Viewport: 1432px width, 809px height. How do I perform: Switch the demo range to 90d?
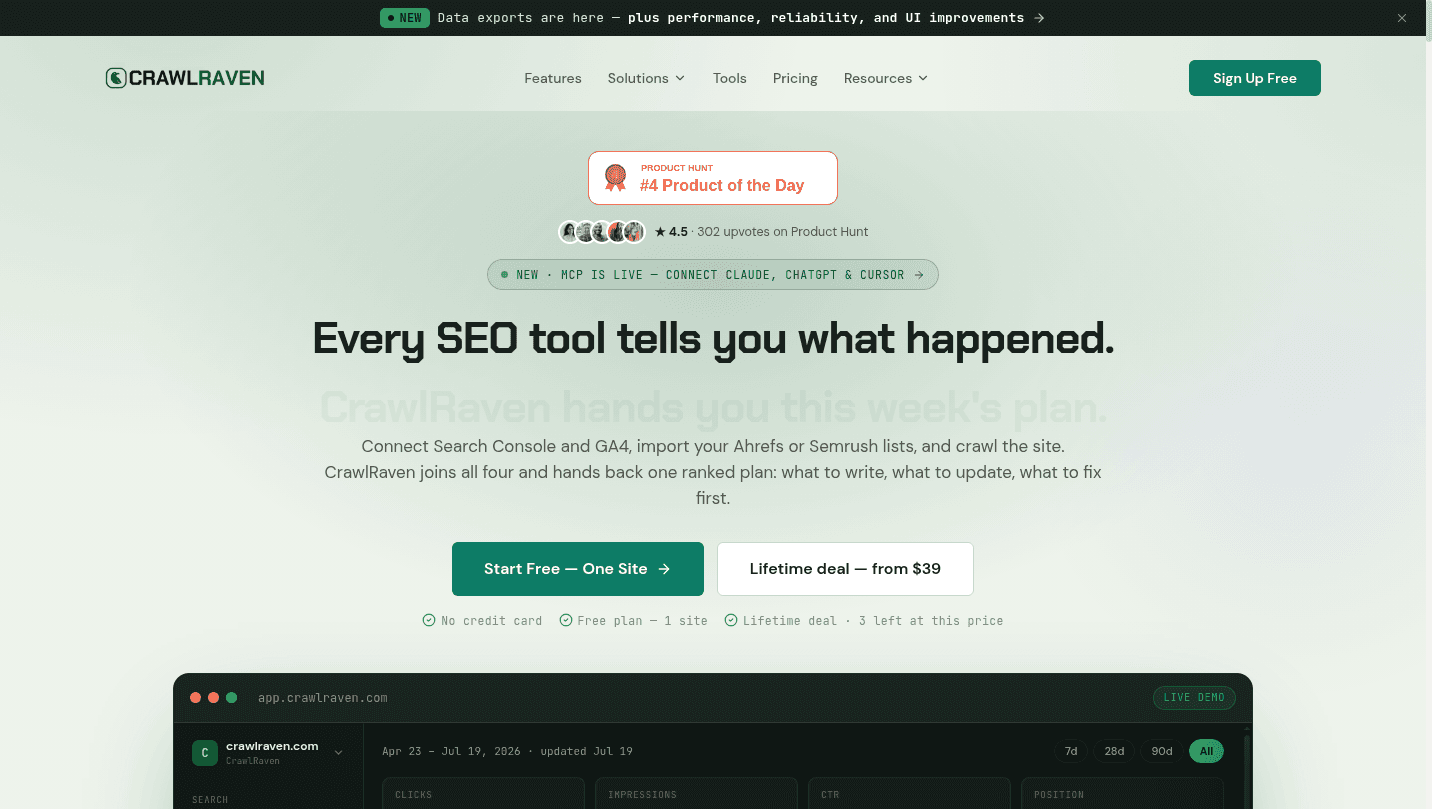[x=1161, y=751]
